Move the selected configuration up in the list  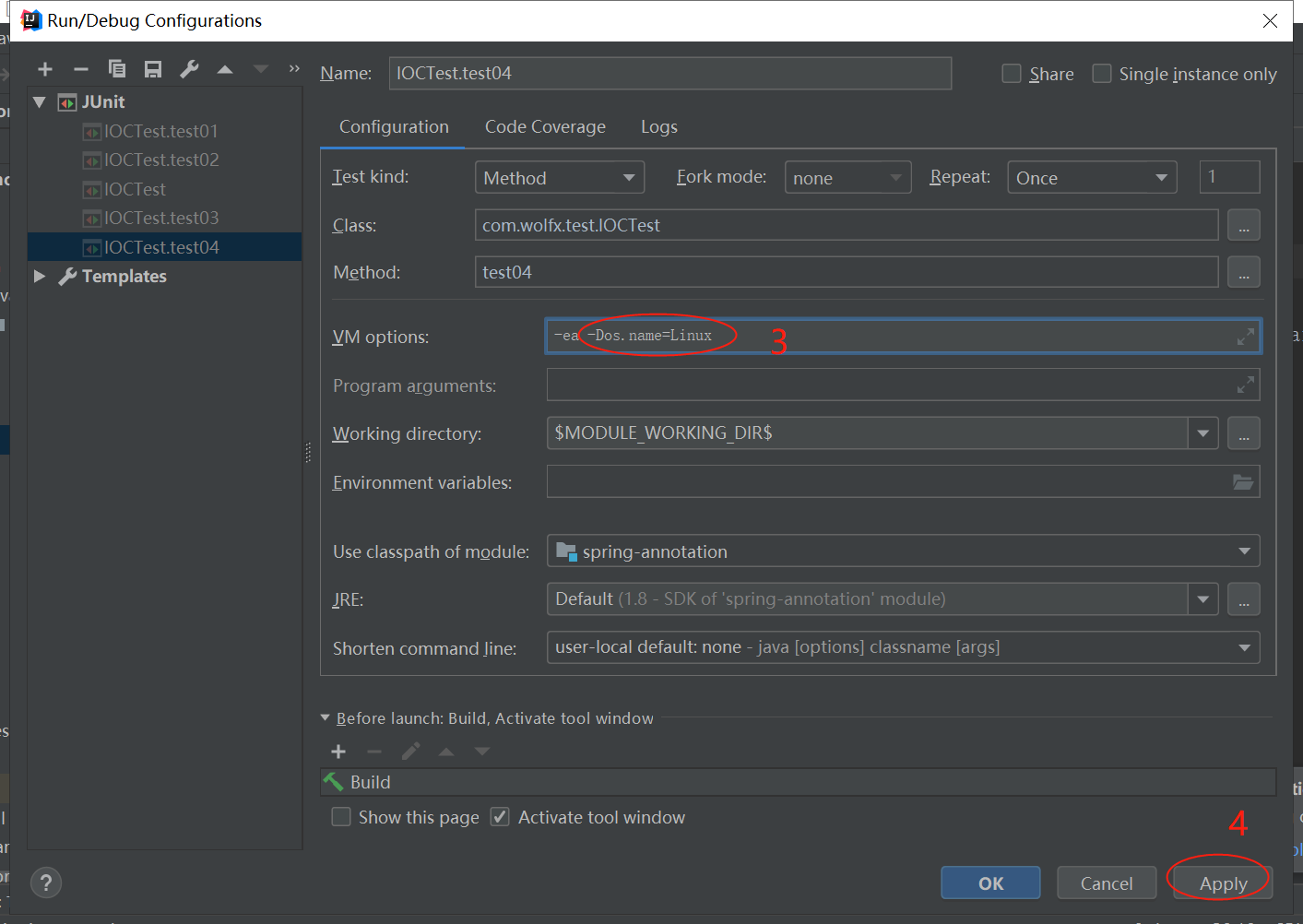tap(225, 69)
